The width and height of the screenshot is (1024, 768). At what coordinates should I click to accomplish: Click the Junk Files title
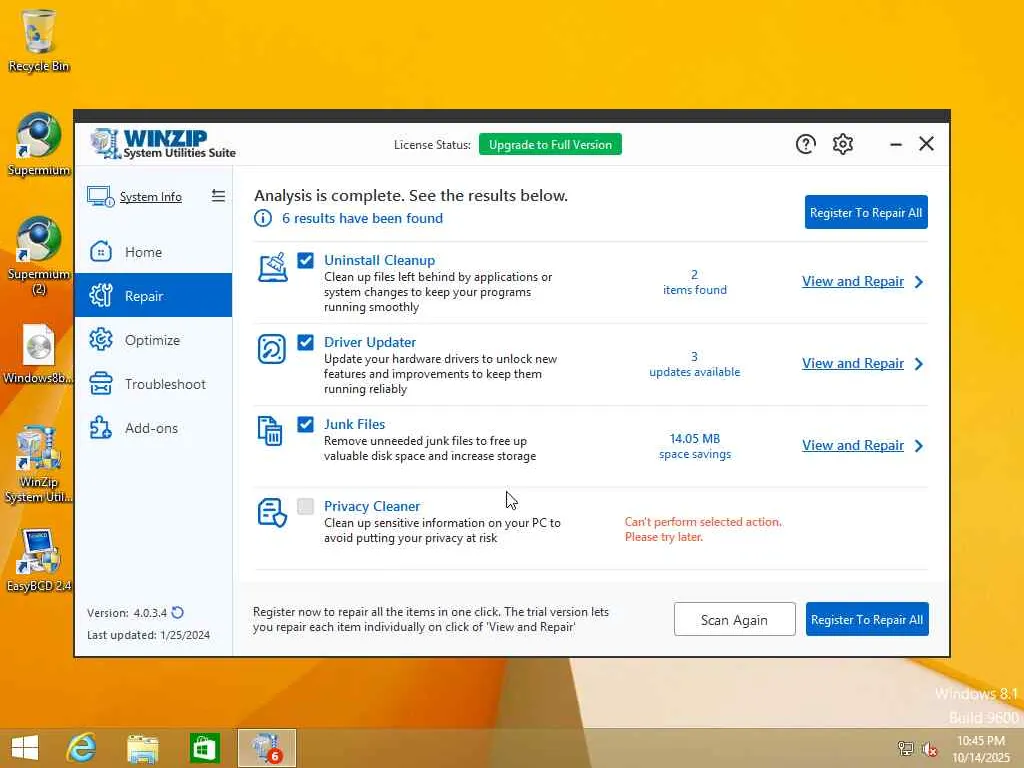(x=355, y=424)
